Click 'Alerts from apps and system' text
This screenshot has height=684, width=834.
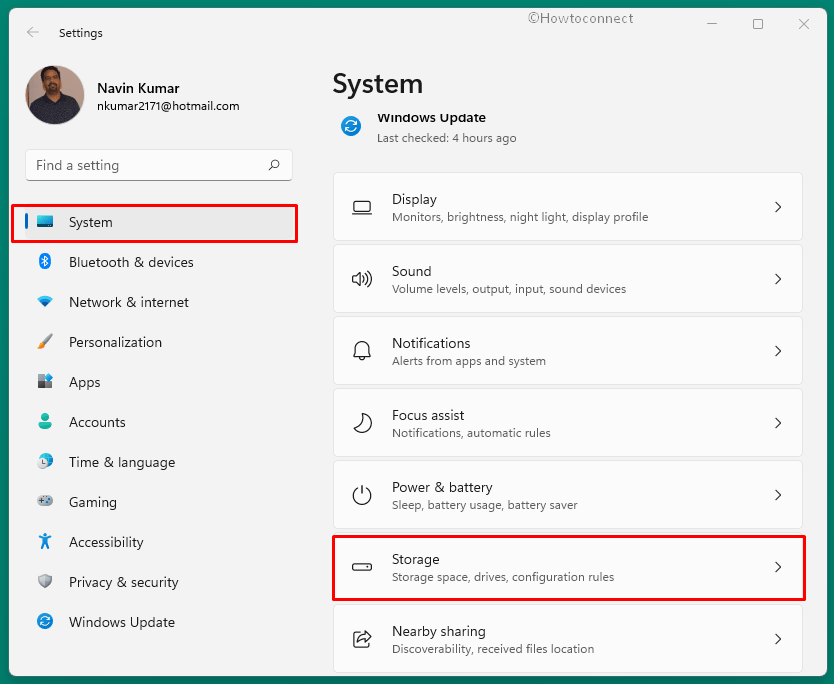(x=469, y=361)
